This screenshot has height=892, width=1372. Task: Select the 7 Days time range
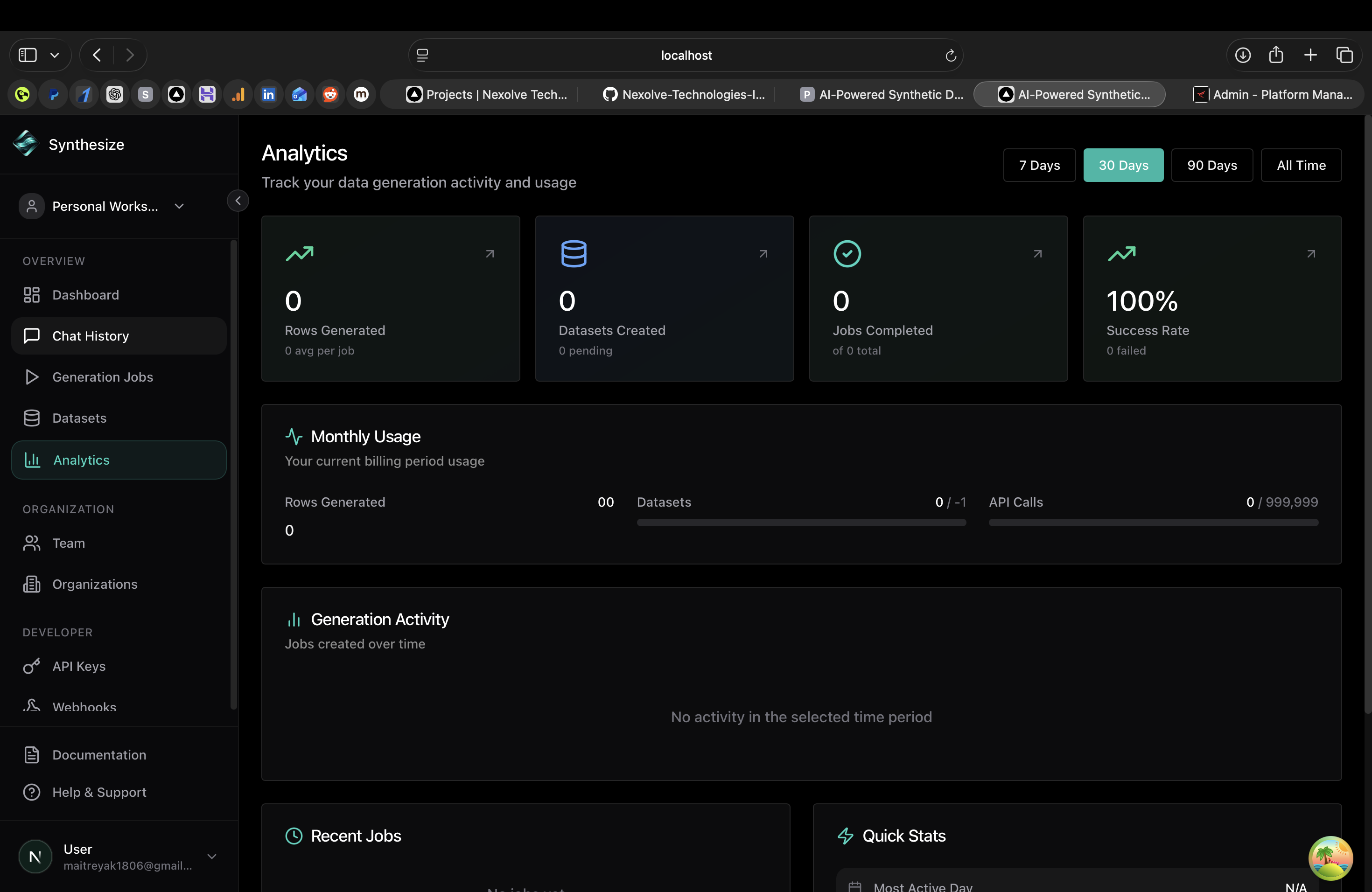[x=1039, y=165]
